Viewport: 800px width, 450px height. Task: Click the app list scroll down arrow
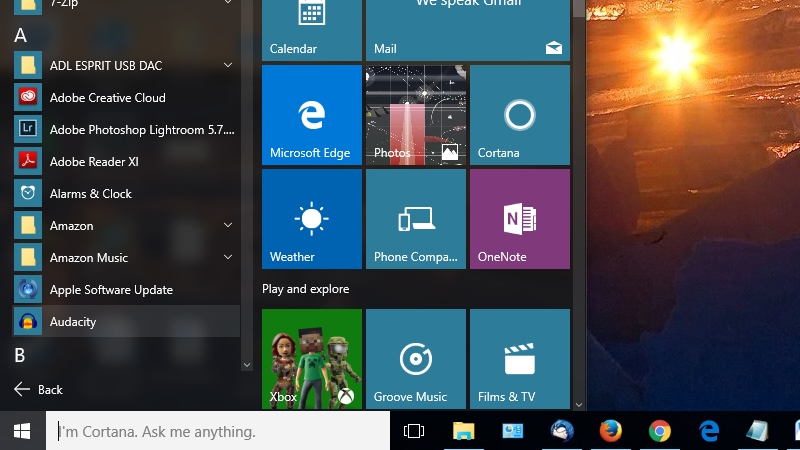(247, 365)
